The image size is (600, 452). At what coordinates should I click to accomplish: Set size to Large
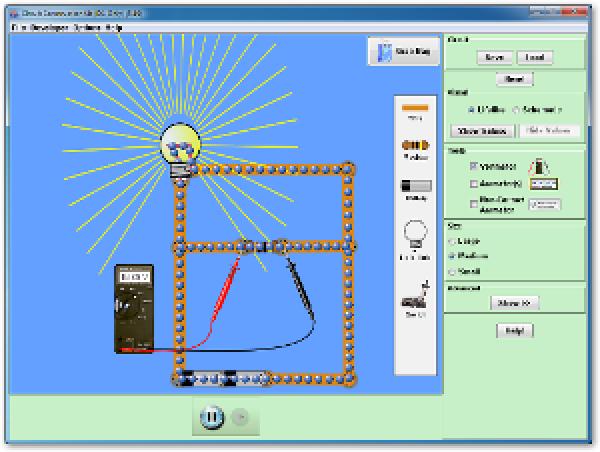pyautogui.click(x=452, y=241)
